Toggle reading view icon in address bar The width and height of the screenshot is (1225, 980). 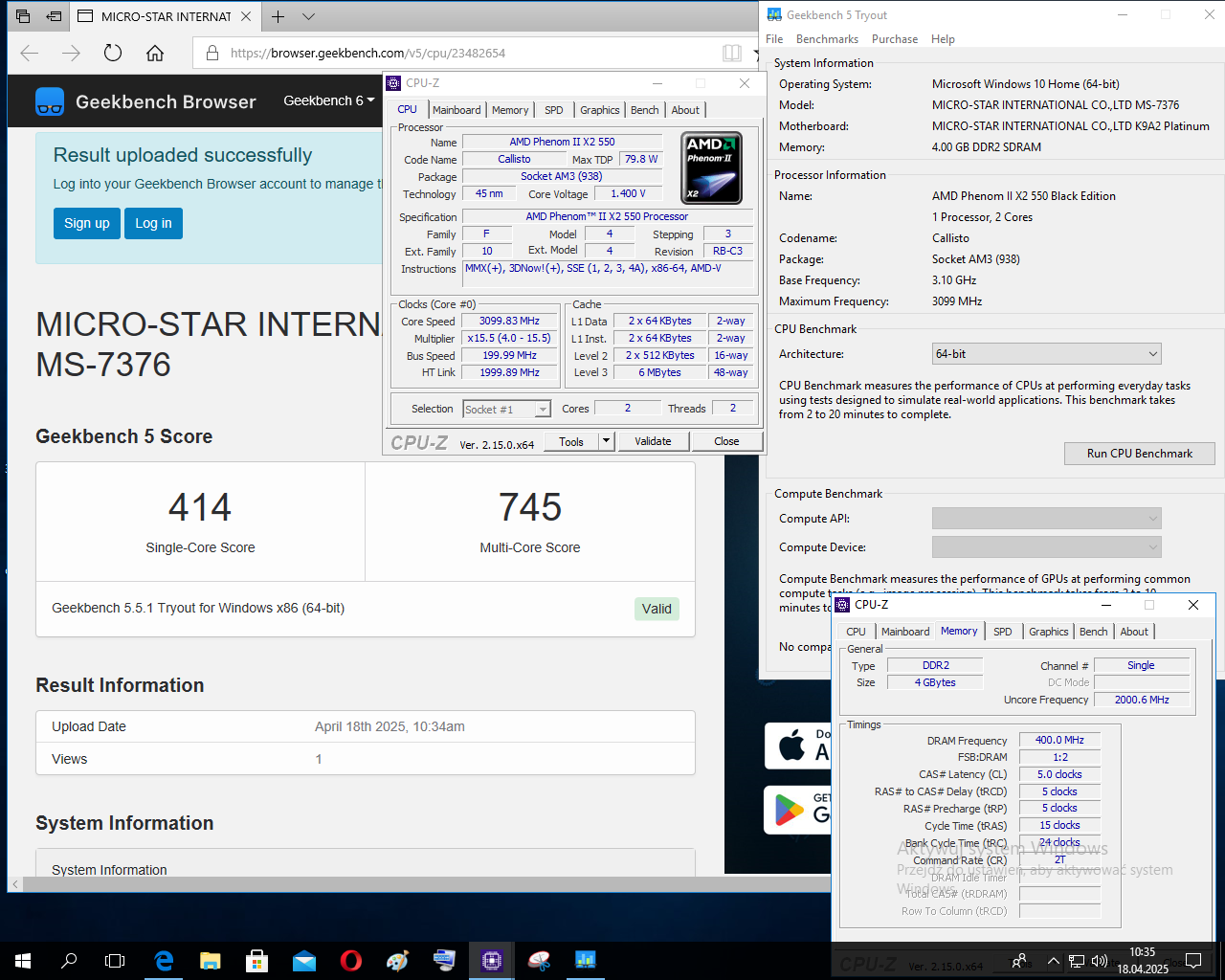tap(732, 54)
